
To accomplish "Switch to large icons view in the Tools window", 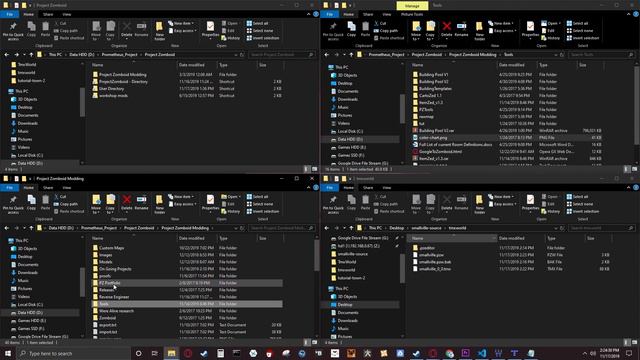I will (635, 169).
